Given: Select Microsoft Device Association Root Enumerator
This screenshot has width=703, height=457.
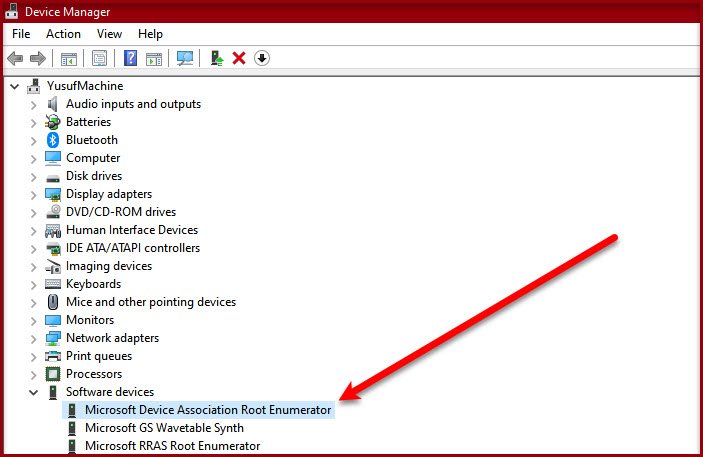Looking at the screenshot, I should [208, 410].
